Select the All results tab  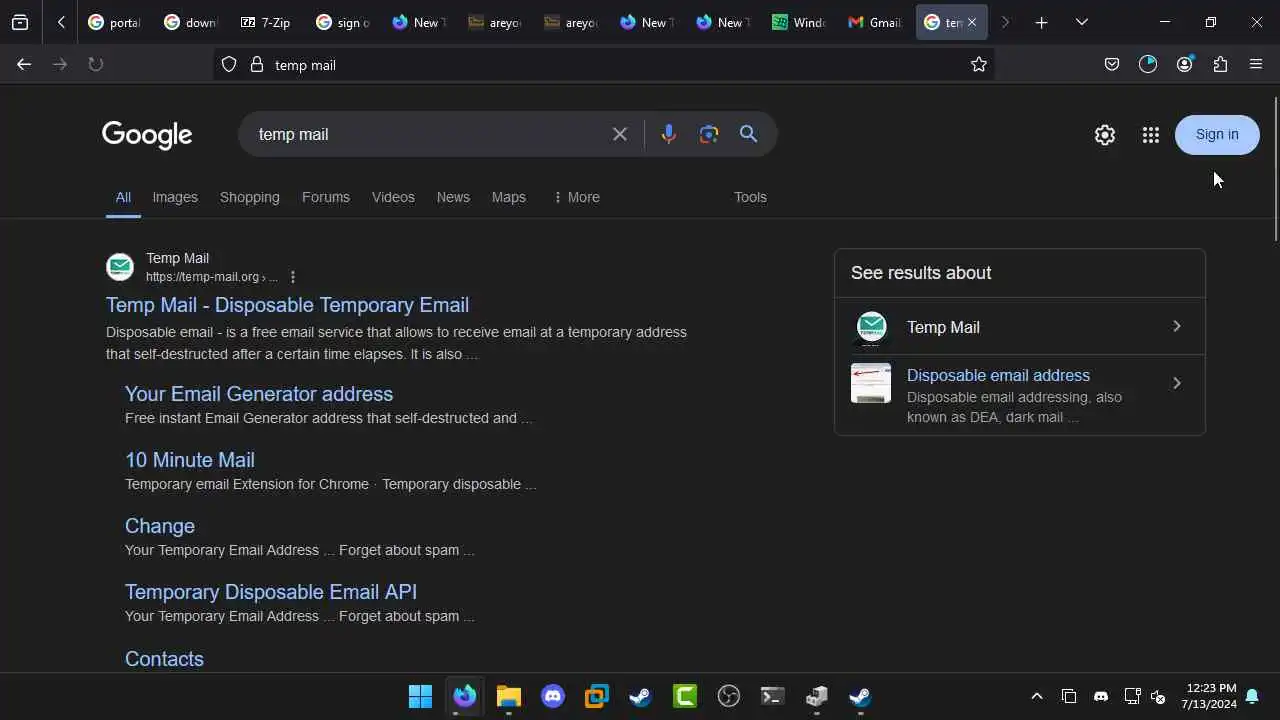123,197
